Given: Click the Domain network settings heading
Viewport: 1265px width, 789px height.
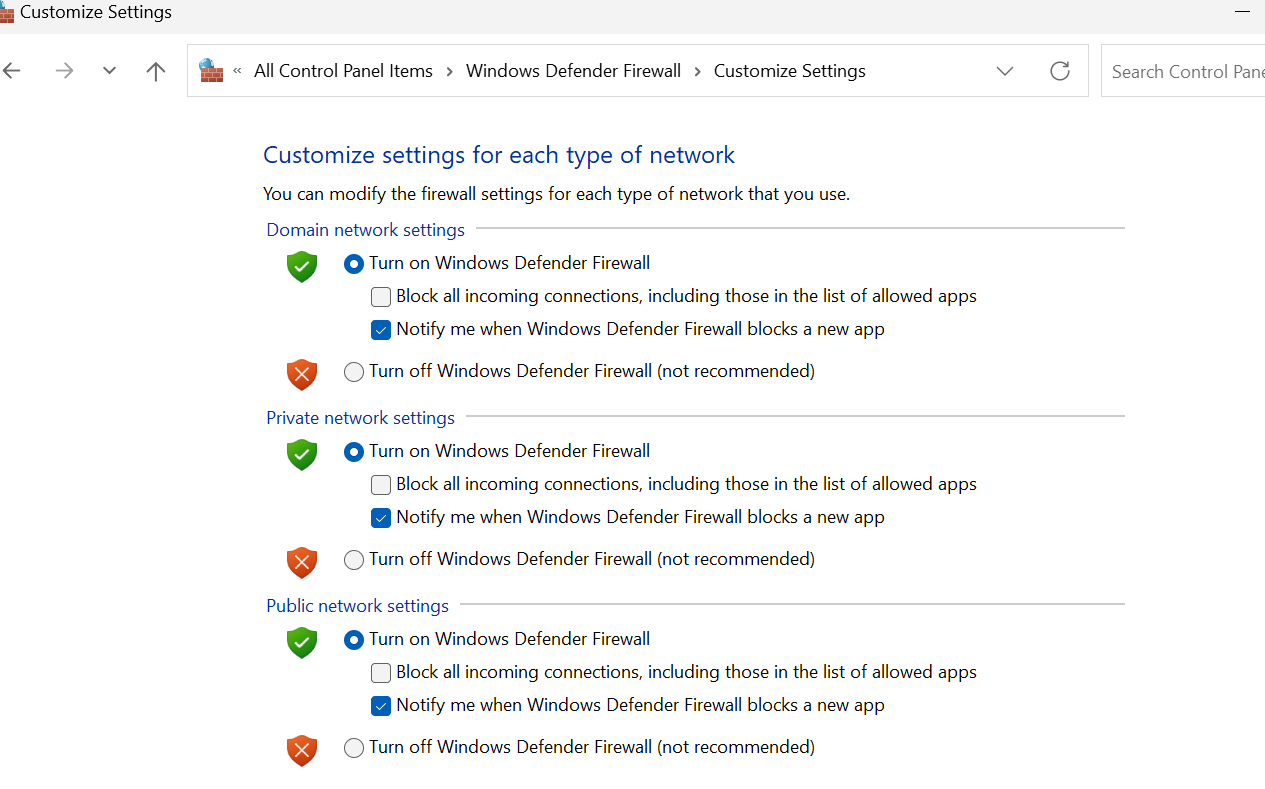Looking at the screenshot, I should [x=365, y=230].
